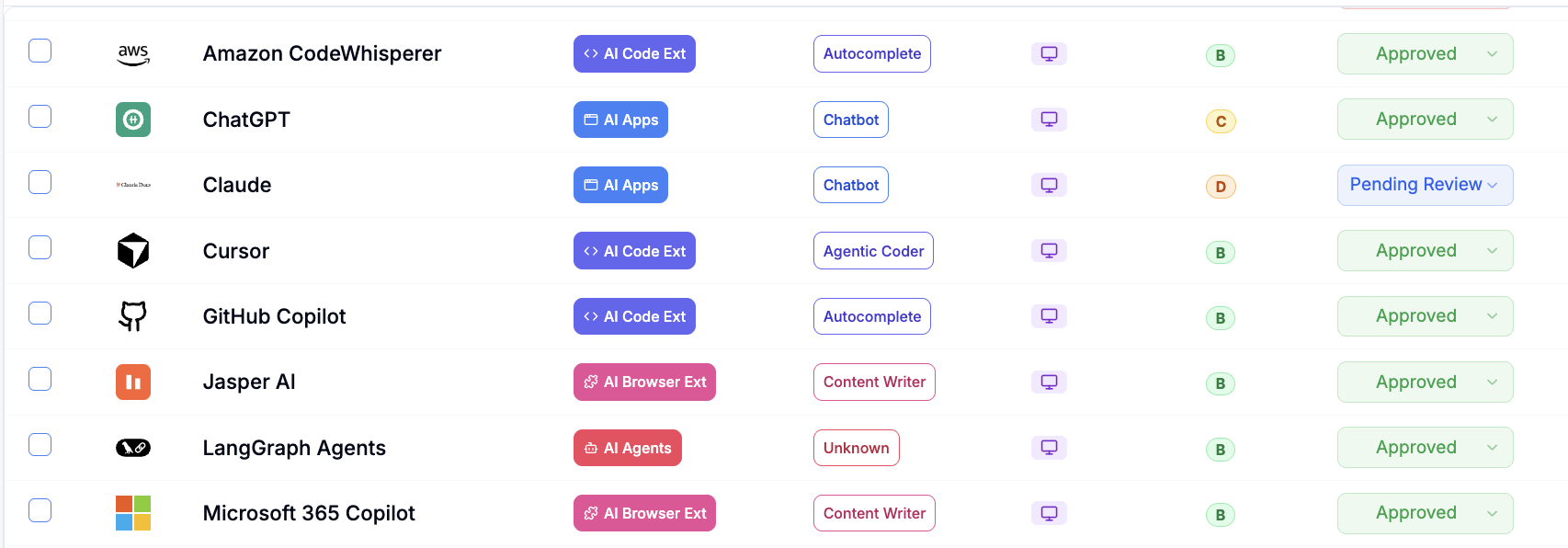Click the AI Agents category tag
1568x548 pixels.
[x=628, y=448]
